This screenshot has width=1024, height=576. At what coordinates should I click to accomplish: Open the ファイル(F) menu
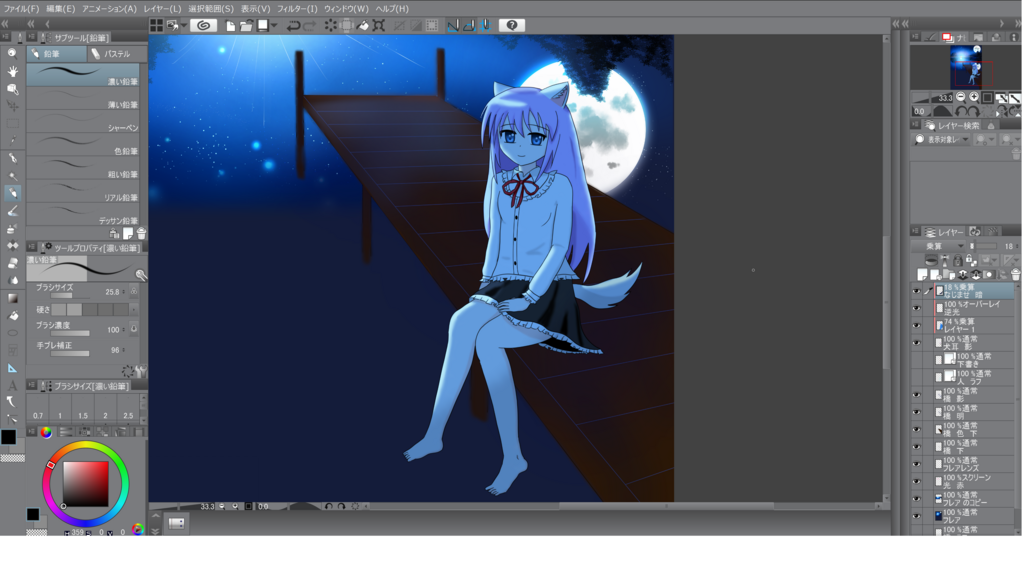22,8
